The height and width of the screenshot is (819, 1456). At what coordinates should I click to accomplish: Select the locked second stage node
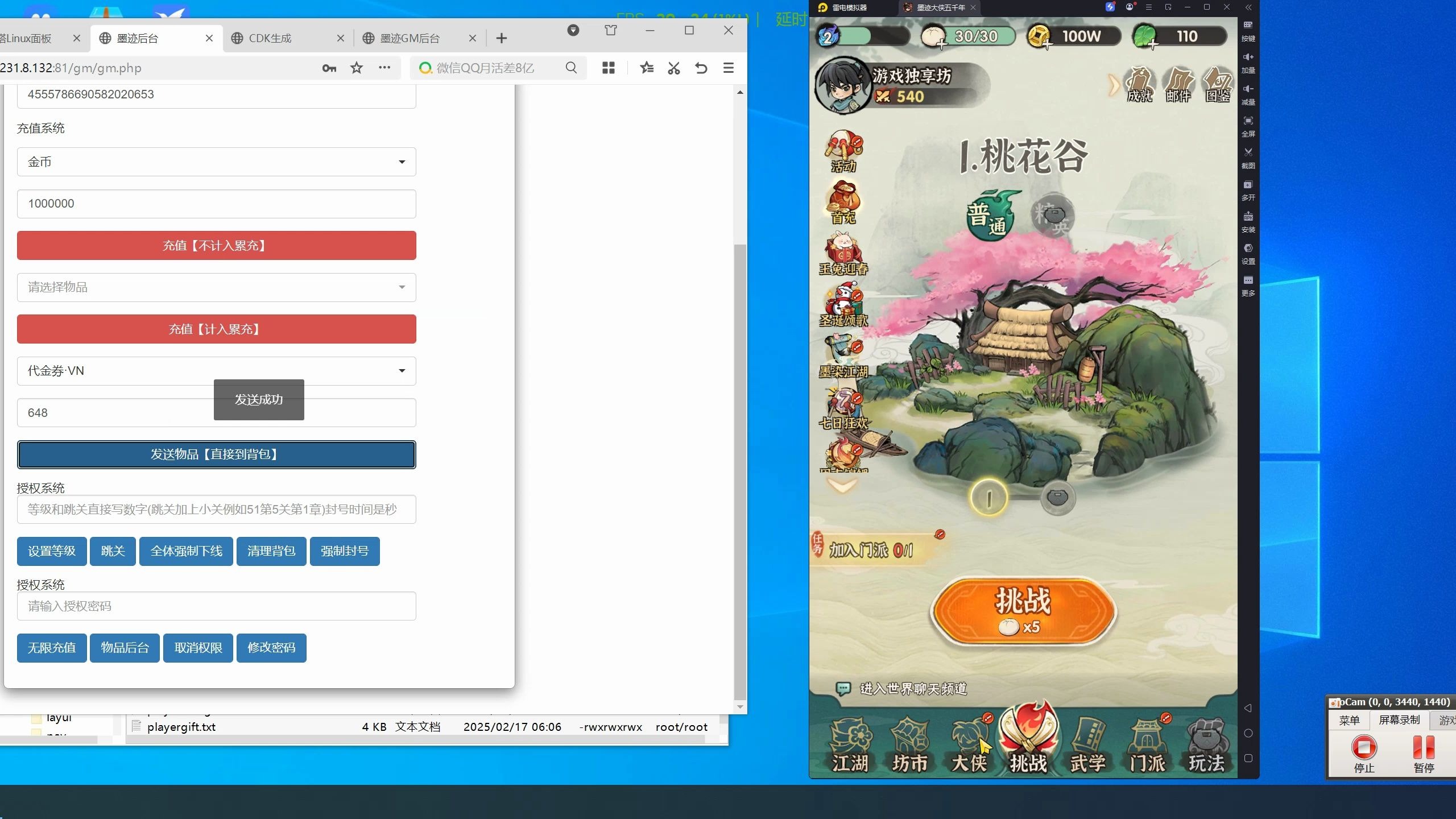coord(1058,498)
